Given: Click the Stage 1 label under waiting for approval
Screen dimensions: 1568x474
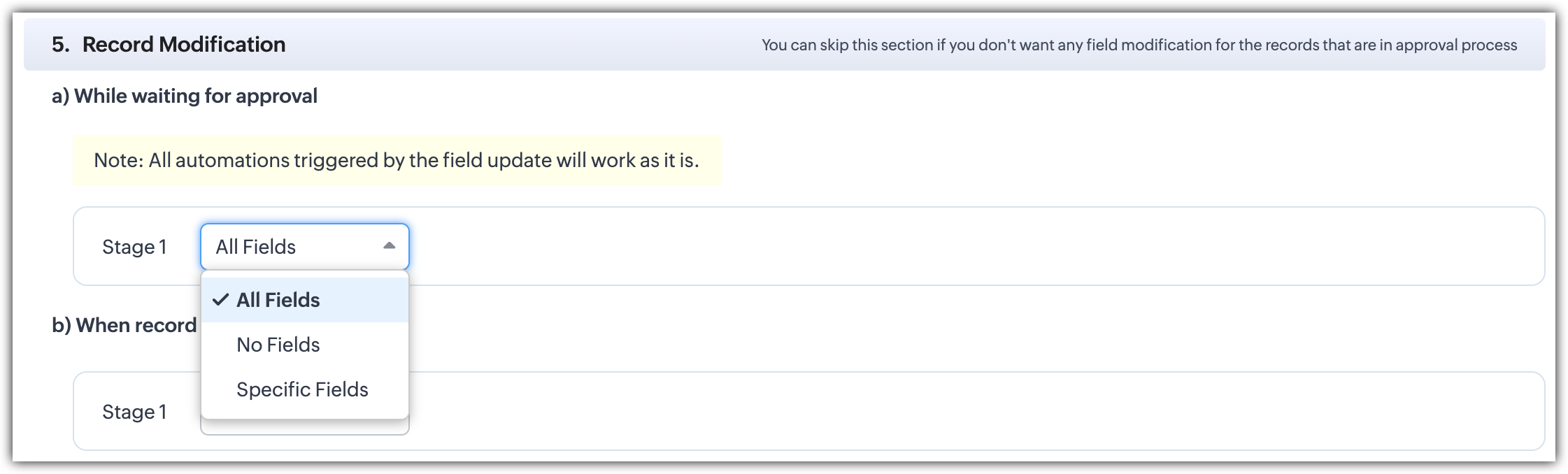Looking at the screenshot, I should [x=134, y=247].
